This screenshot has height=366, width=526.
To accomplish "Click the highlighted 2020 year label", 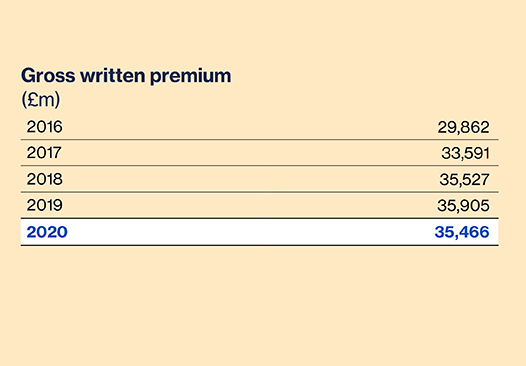I will pyautogui.click(x=47, y=232).
